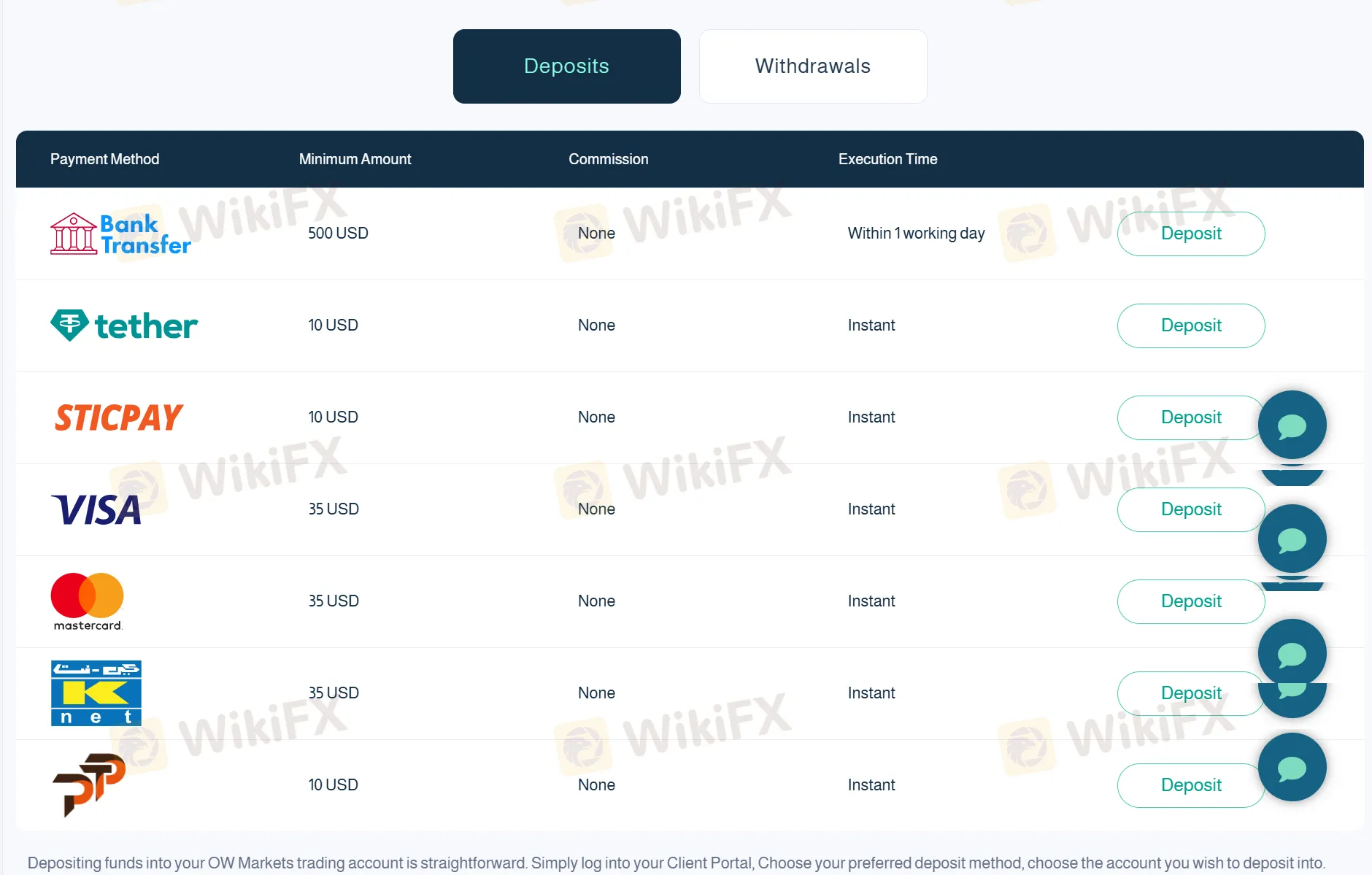Click the tether logo
This screenshot has height=875, width=1372.
(124, 325)
